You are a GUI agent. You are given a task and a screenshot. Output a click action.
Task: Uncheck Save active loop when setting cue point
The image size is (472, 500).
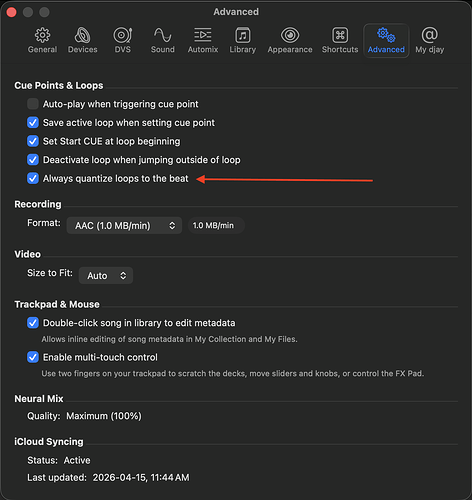pyautogui.click(x=33, y=122)
